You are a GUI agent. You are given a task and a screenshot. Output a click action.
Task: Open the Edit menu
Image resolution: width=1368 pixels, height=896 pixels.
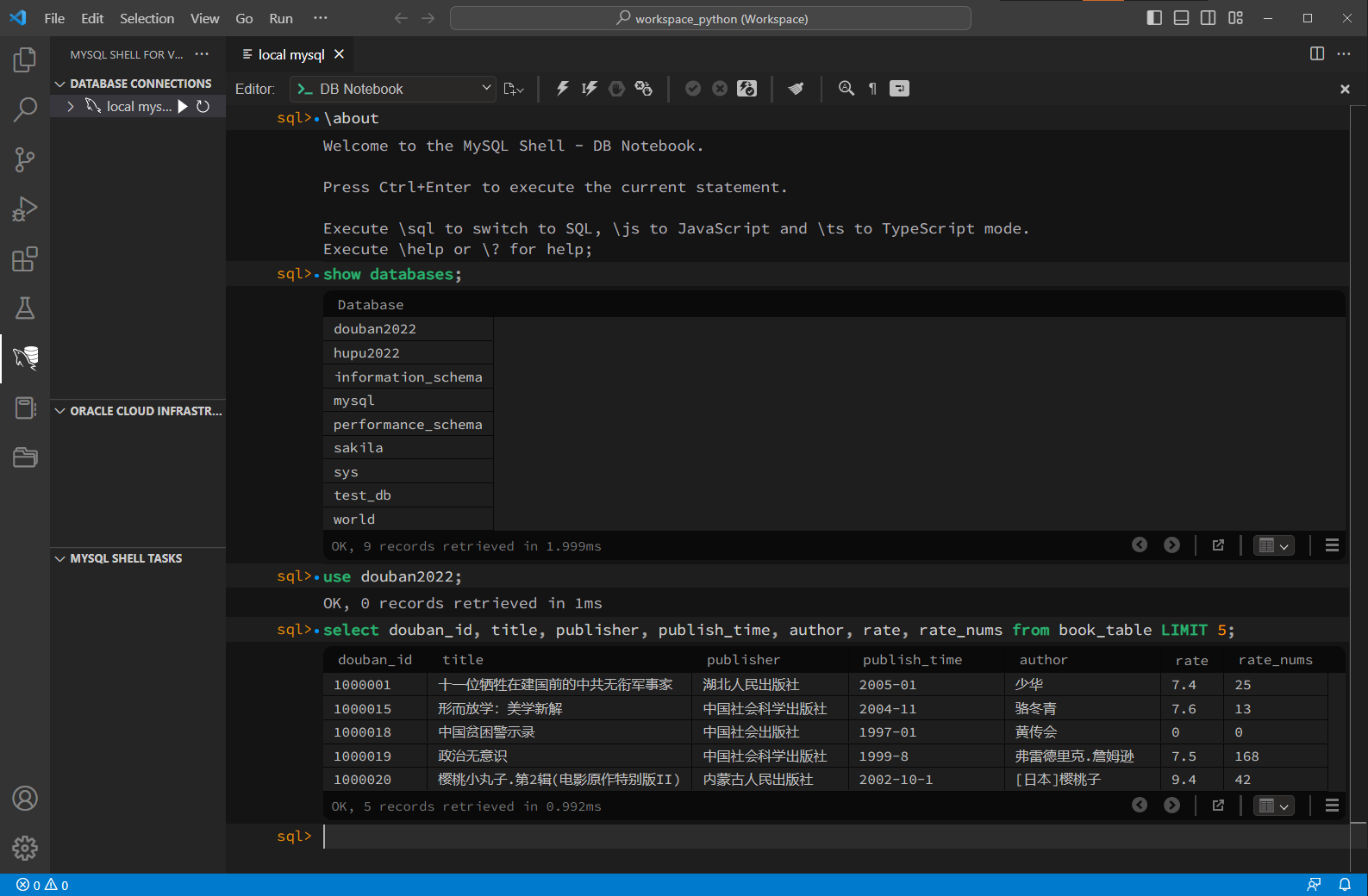[x=92, y=18]
